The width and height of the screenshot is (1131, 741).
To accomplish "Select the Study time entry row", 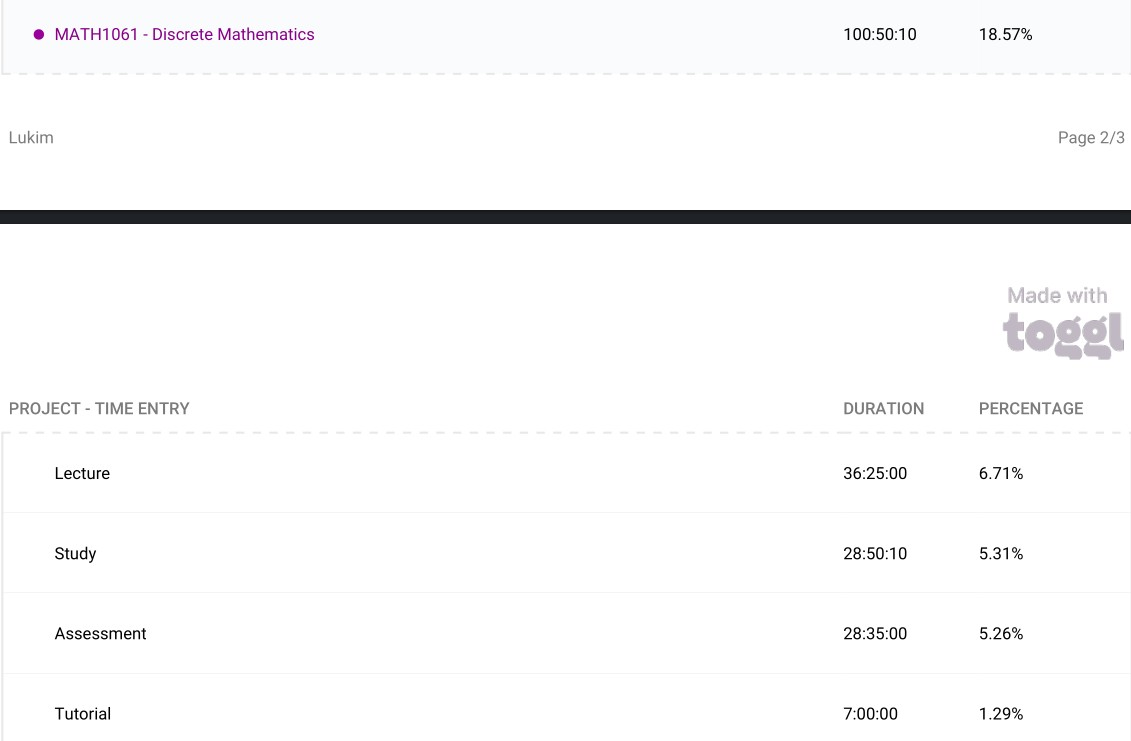I will (75, 554).
